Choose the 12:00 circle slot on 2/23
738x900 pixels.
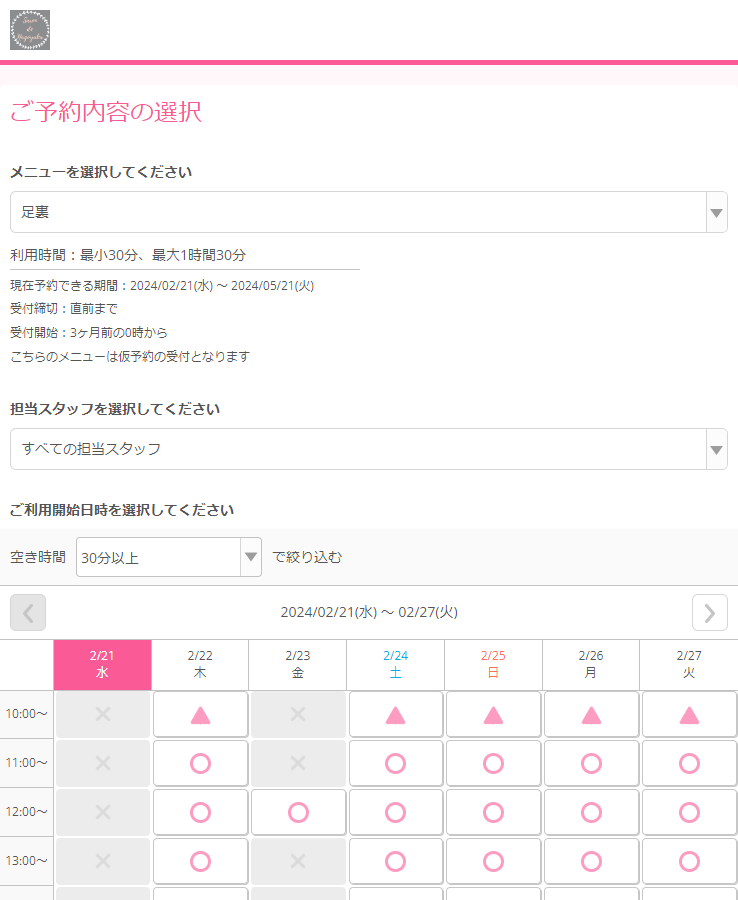point(298,812)
